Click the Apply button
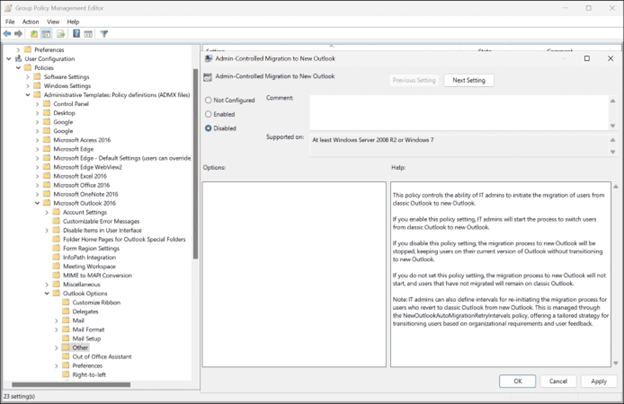Image resolution: width=624 pixels, height=404 pixels. pyautogui.click(x=599, y=381)
